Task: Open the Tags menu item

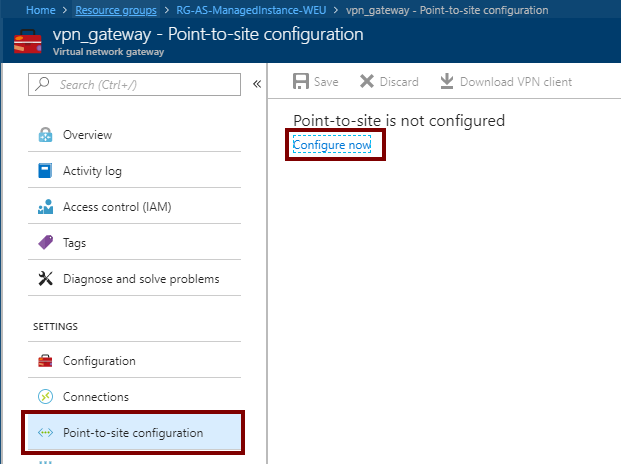Action: pyautogui.click(x=134, y=242)
